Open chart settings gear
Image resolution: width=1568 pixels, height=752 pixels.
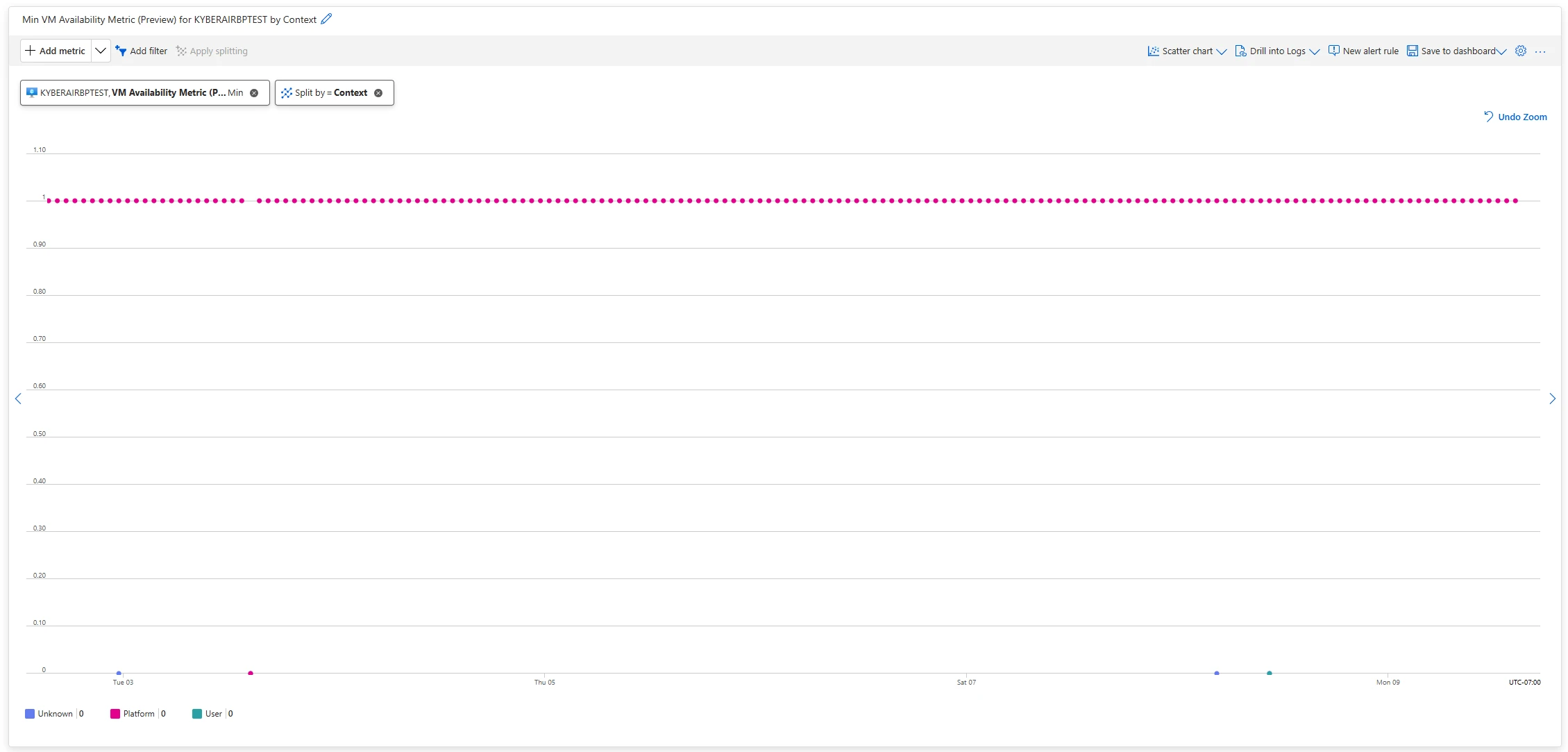tap(1521, 51)
